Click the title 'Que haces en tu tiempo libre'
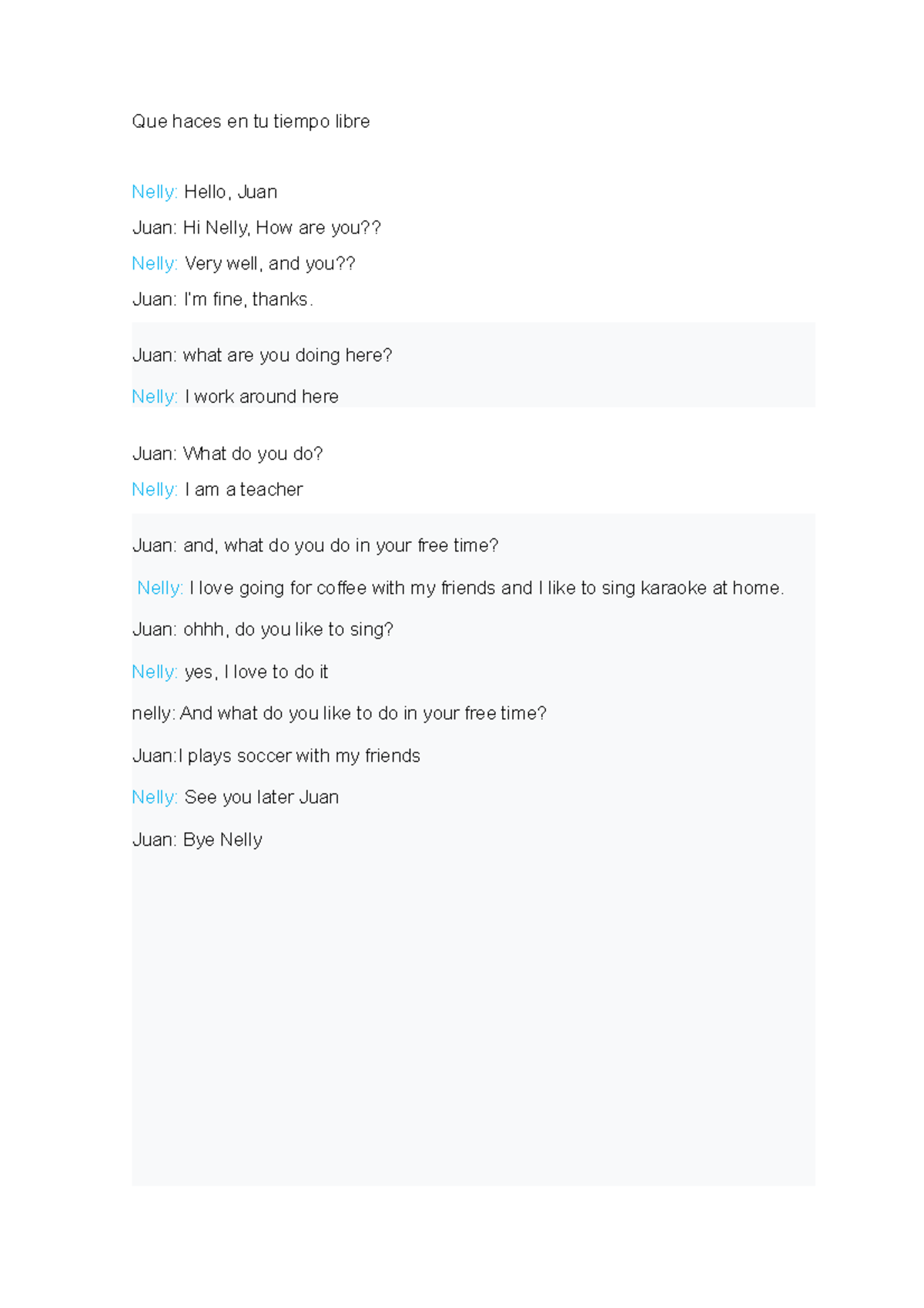Screen dimensions: 924x1308 (250, 122)
